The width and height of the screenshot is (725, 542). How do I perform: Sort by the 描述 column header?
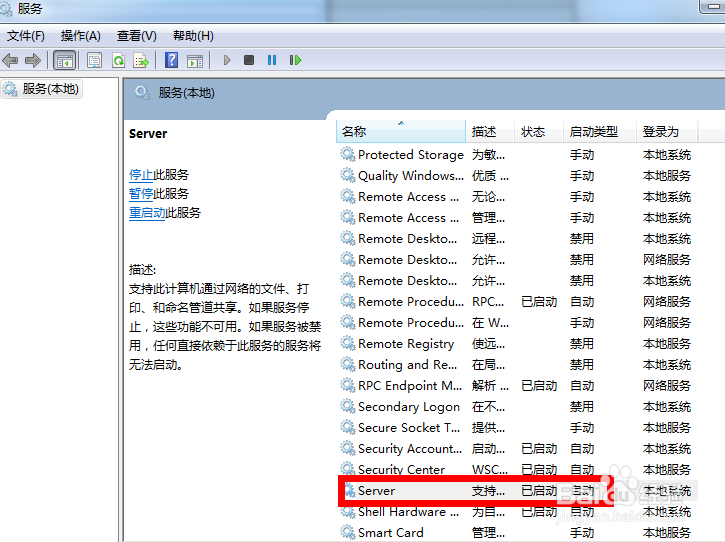click(x=490, y=131)
